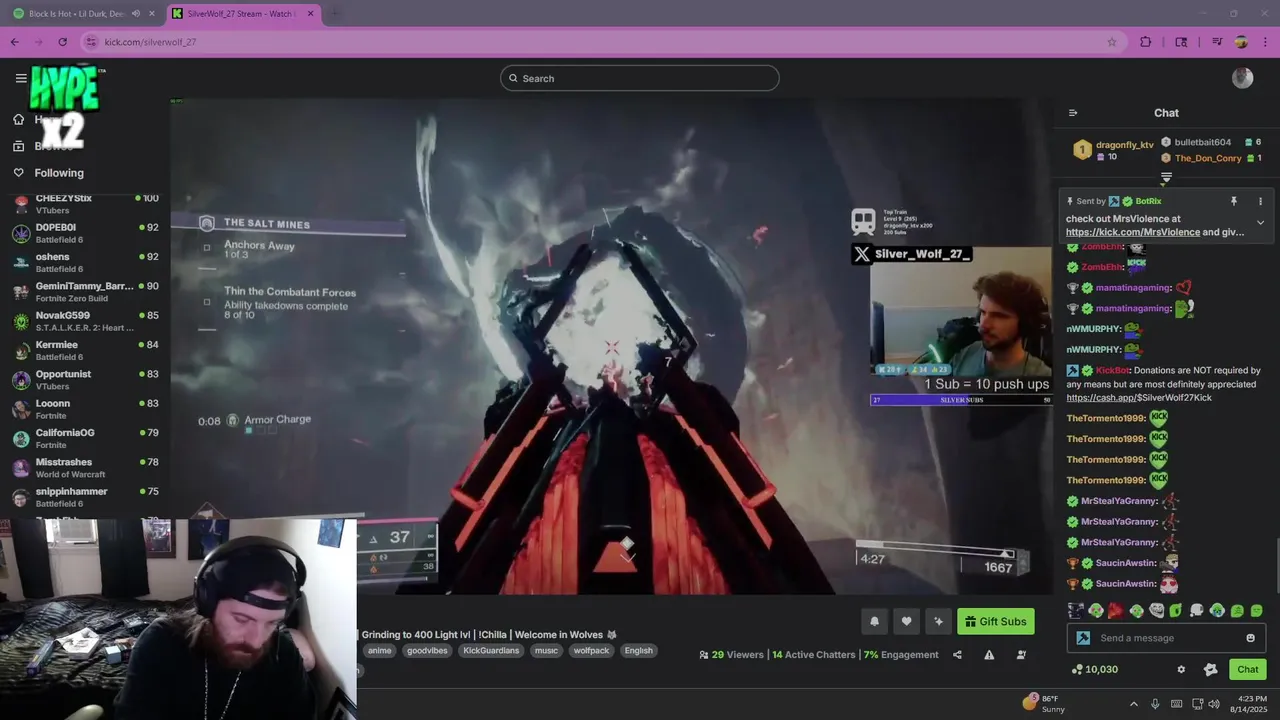
Task: Select the SilverWolf_27 Stream browser tab
Action: click(x=240, y=14)
